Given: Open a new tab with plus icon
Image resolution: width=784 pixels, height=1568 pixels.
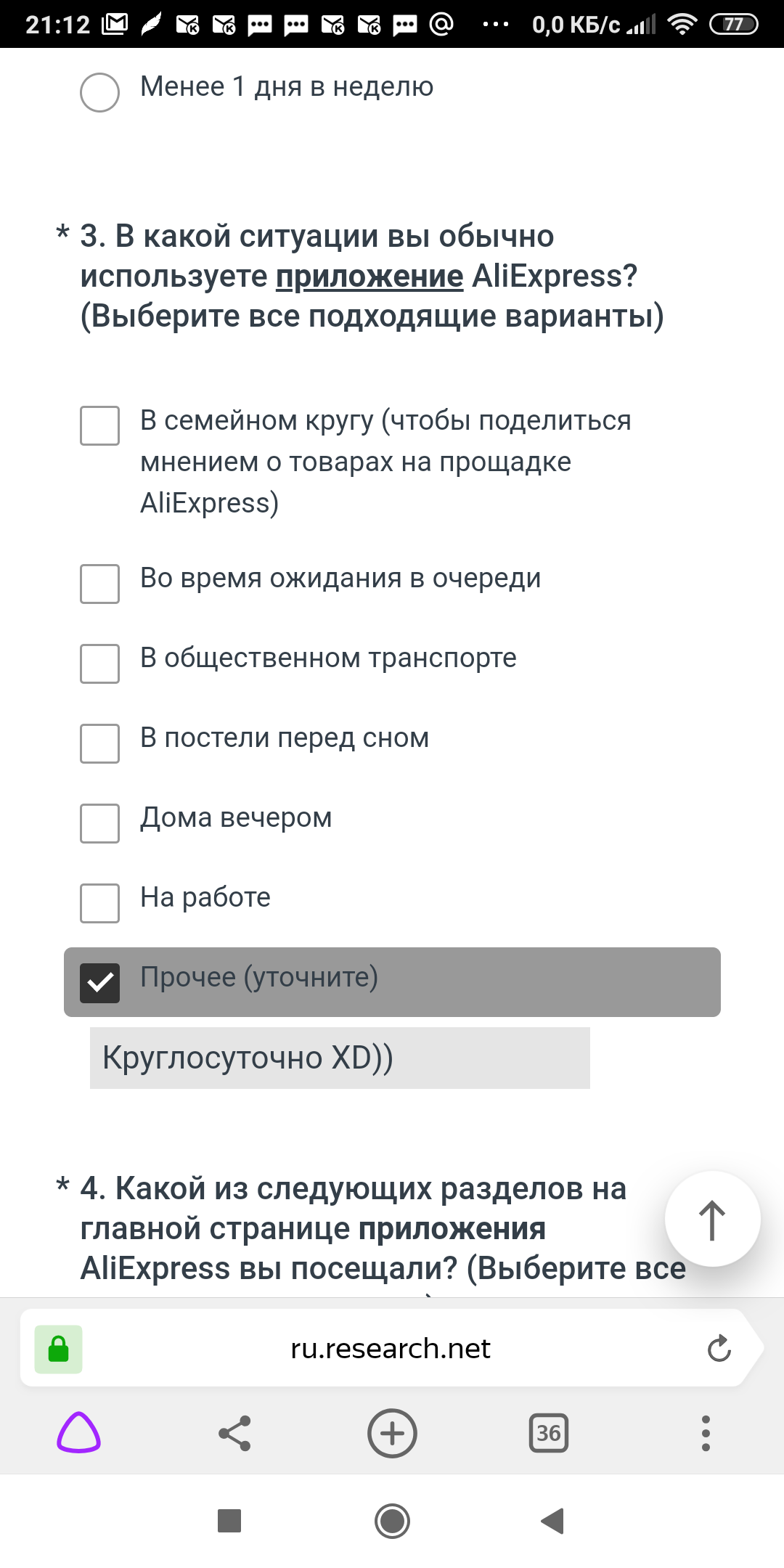Looking at the screenshot, I should coord(392,1433).
